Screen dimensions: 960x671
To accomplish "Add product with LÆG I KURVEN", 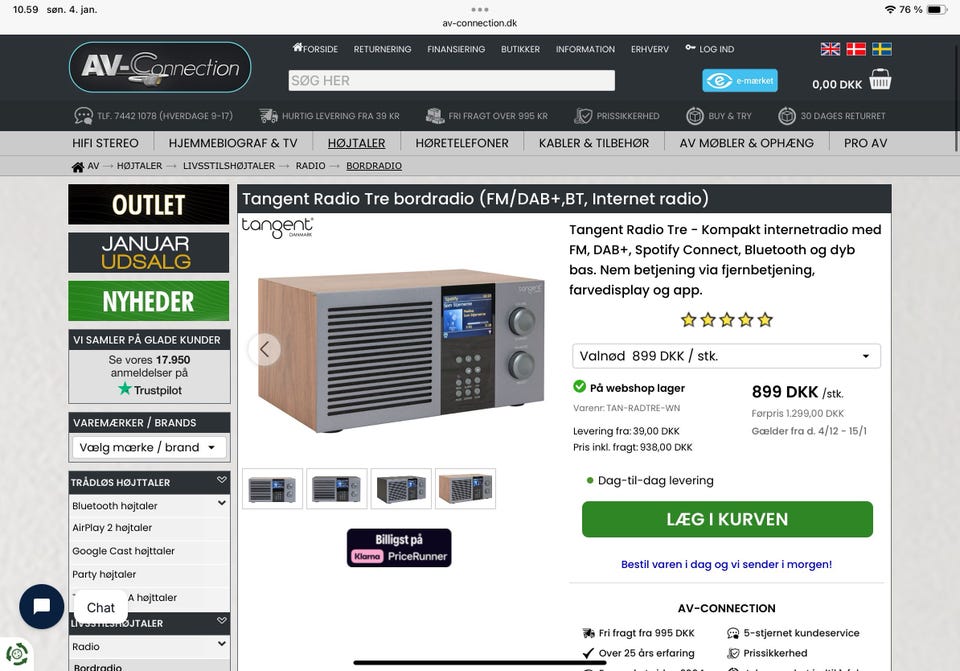I will tap(727, 519).
